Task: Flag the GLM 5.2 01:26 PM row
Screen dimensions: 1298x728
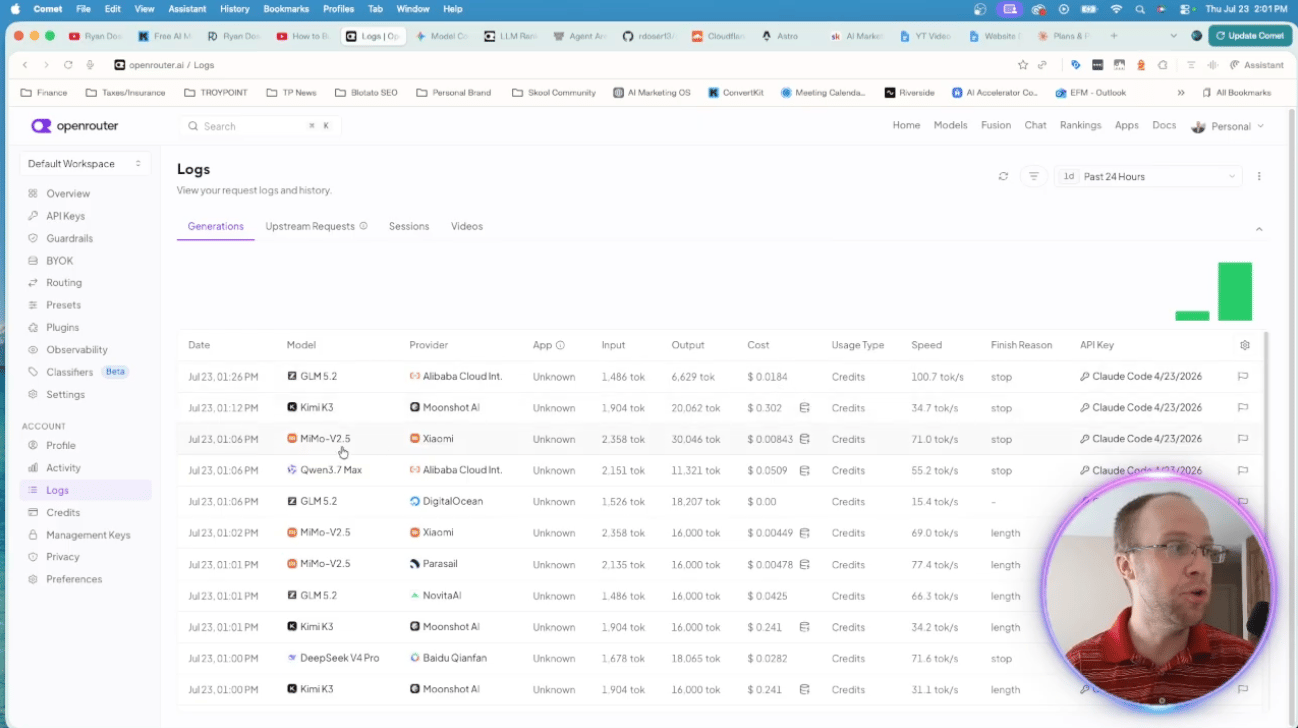Action: [x=1243, y=377]
